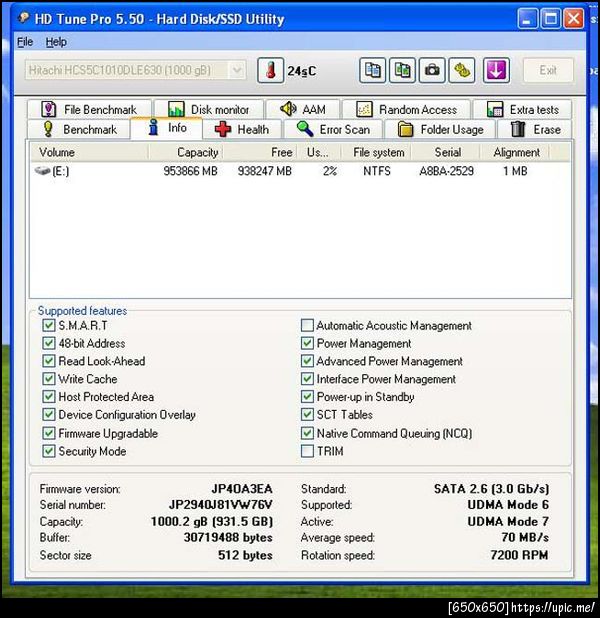Toggle the Write Cache checkbox
The height and width of the screenshot is (618, 600).
click(x=48, y=379)
